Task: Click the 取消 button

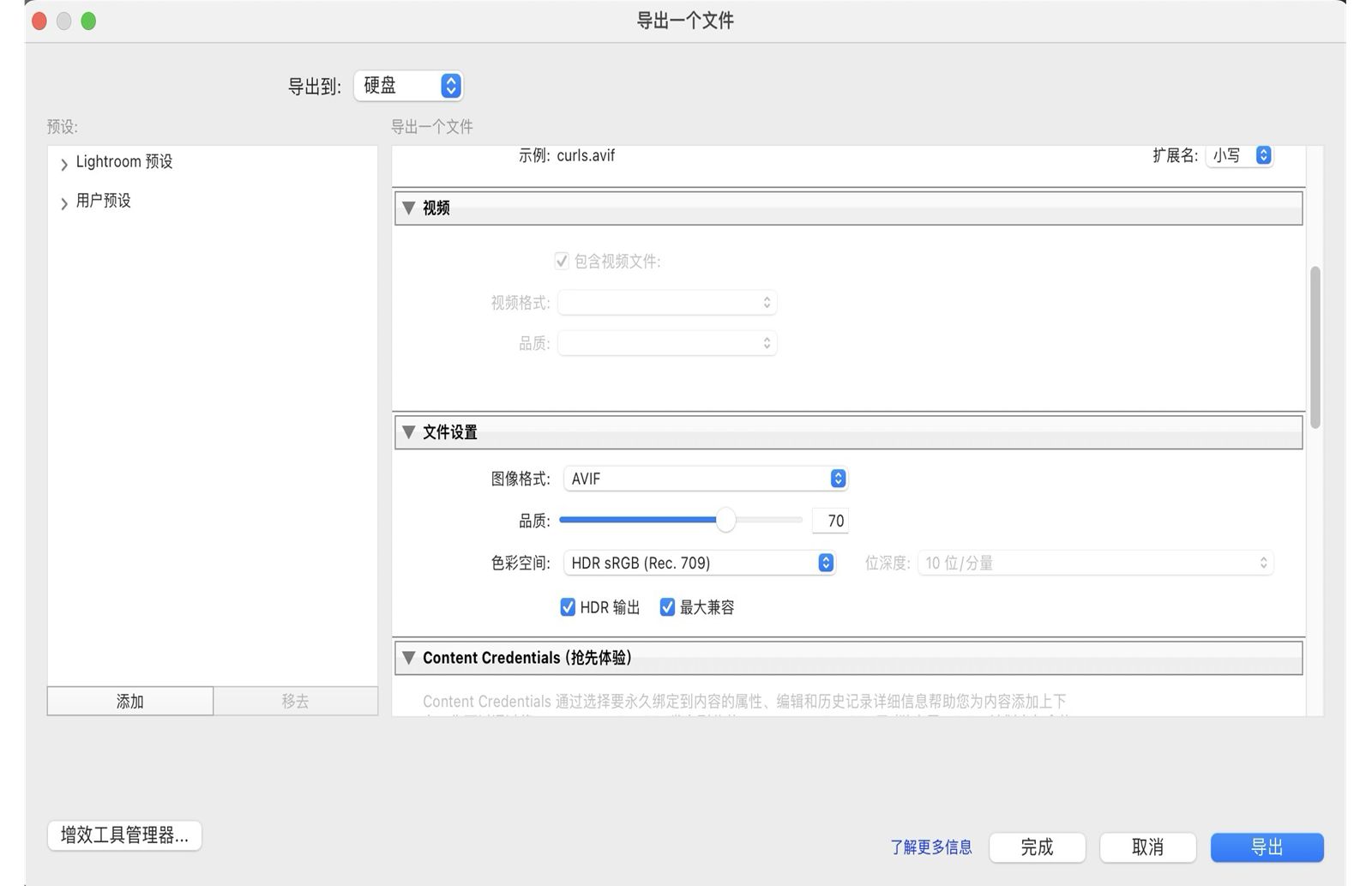Action: tap(1147, 847)
